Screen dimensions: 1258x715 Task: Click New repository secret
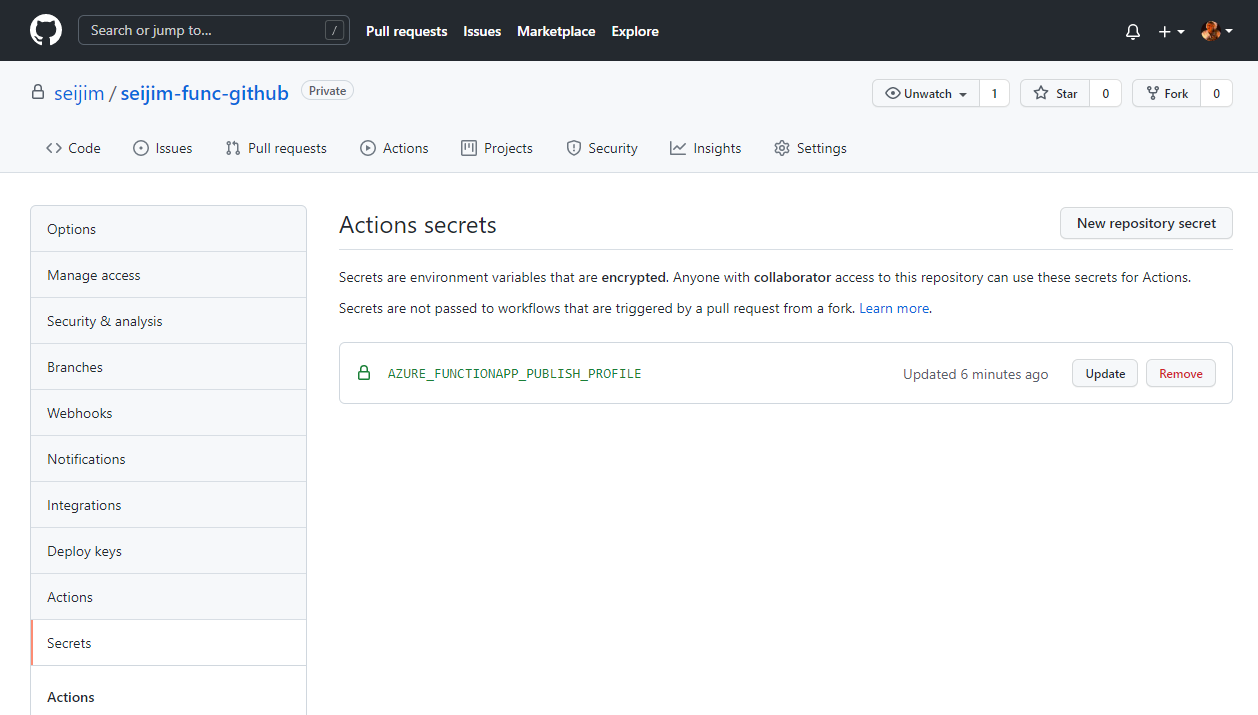pyautogui.click(x=1145, y=223)
